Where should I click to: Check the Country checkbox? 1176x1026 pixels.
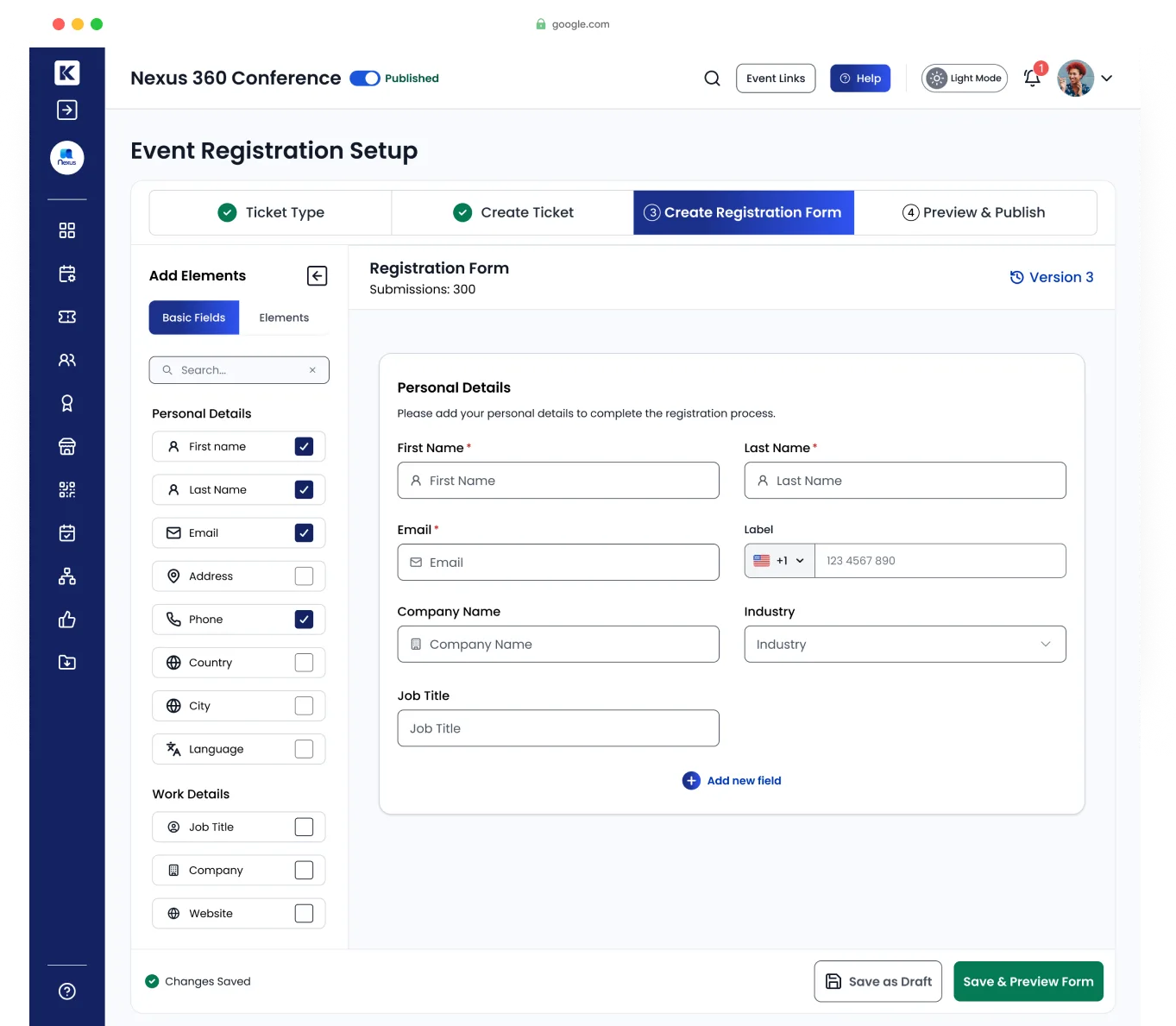(304, 662)
